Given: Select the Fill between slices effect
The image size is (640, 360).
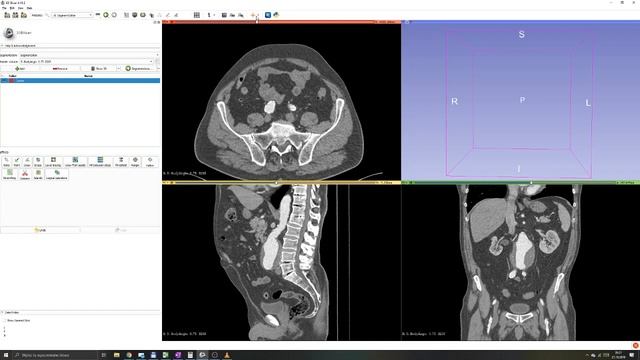Looking at the screenshot, I should 100,162.
